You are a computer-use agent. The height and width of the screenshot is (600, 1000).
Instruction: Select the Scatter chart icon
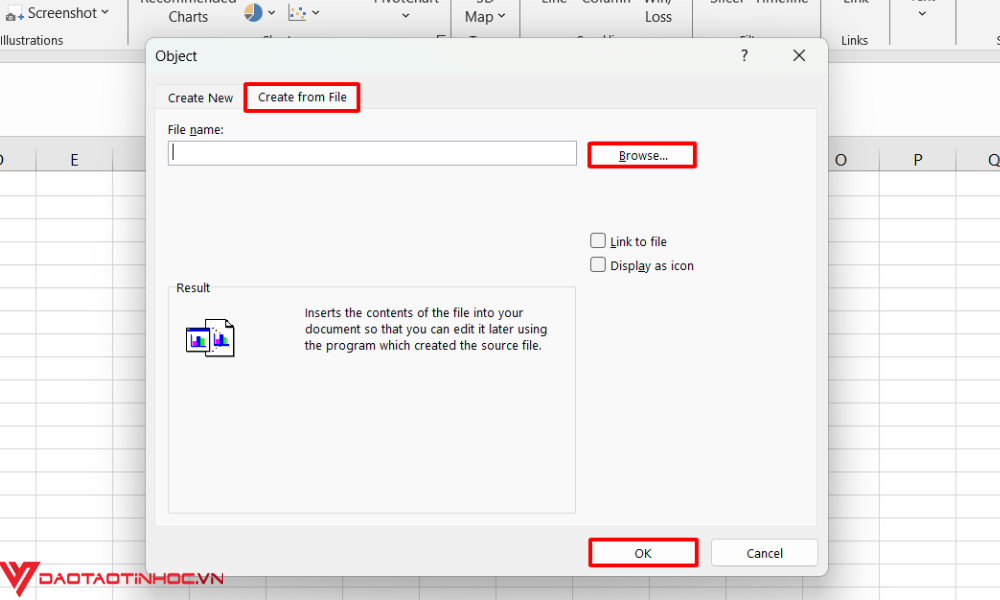[295, 12]
